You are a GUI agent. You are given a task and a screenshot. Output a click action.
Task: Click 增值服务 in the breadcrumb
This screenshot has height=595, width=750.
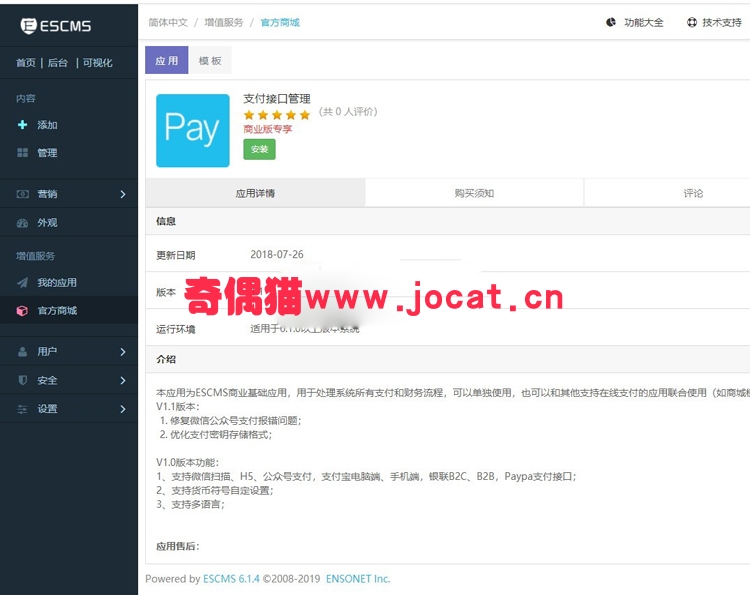click(223, 22)
